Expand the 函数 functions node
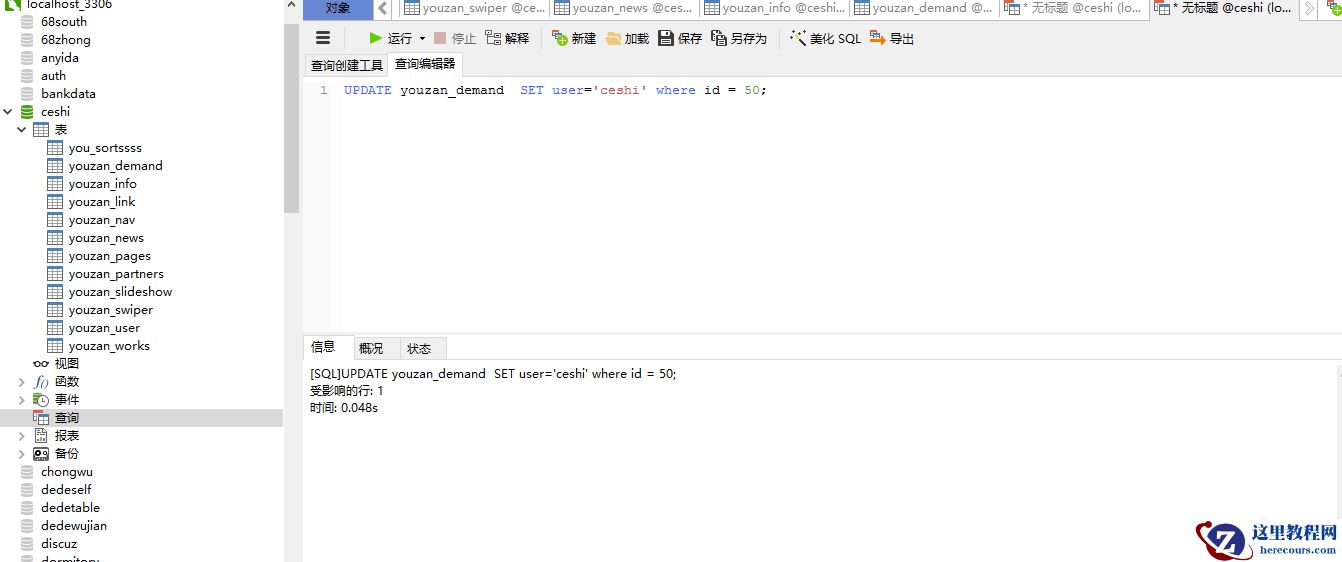1342x562 pixels. 22,382
